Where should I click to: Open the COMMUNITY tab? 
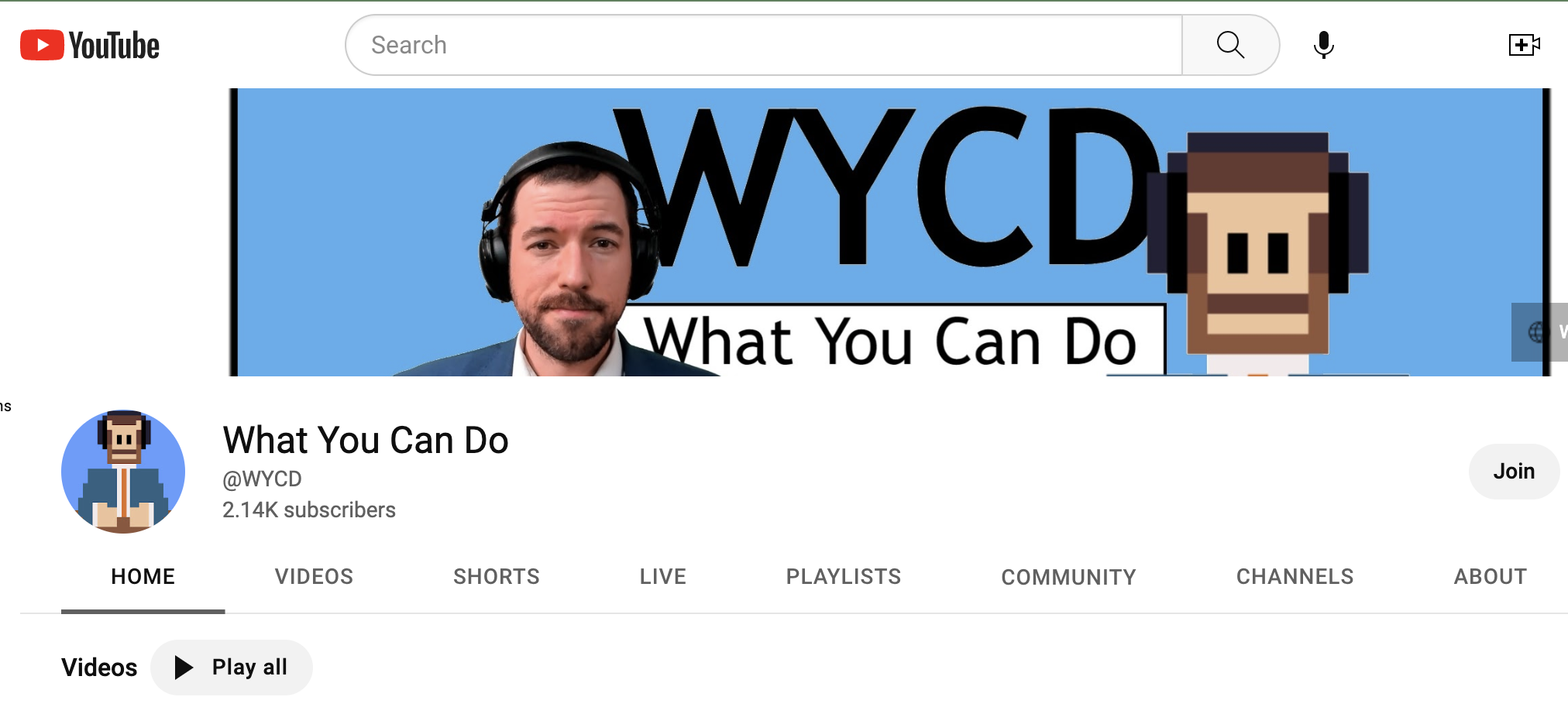coord(1068,576)
